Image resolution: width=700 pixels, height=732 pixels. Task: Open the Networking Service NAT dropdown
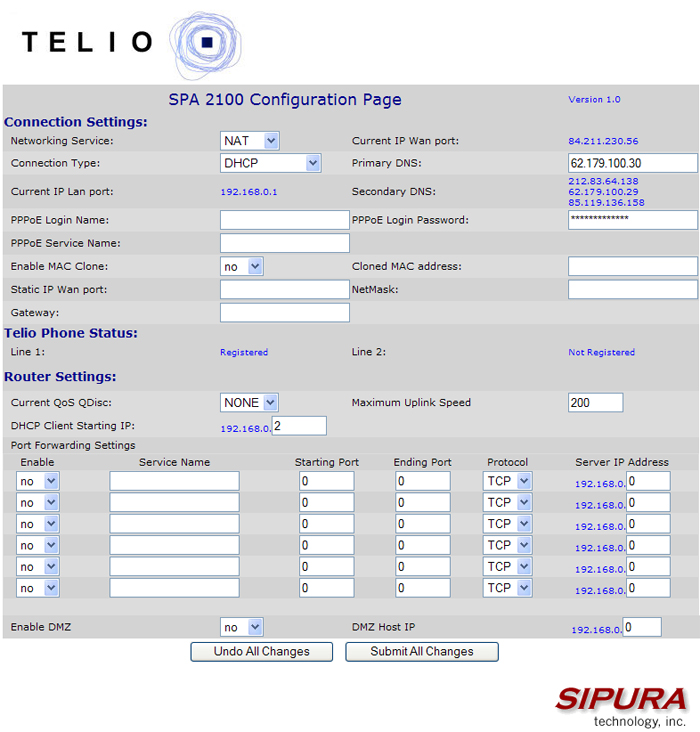[250, 141]
